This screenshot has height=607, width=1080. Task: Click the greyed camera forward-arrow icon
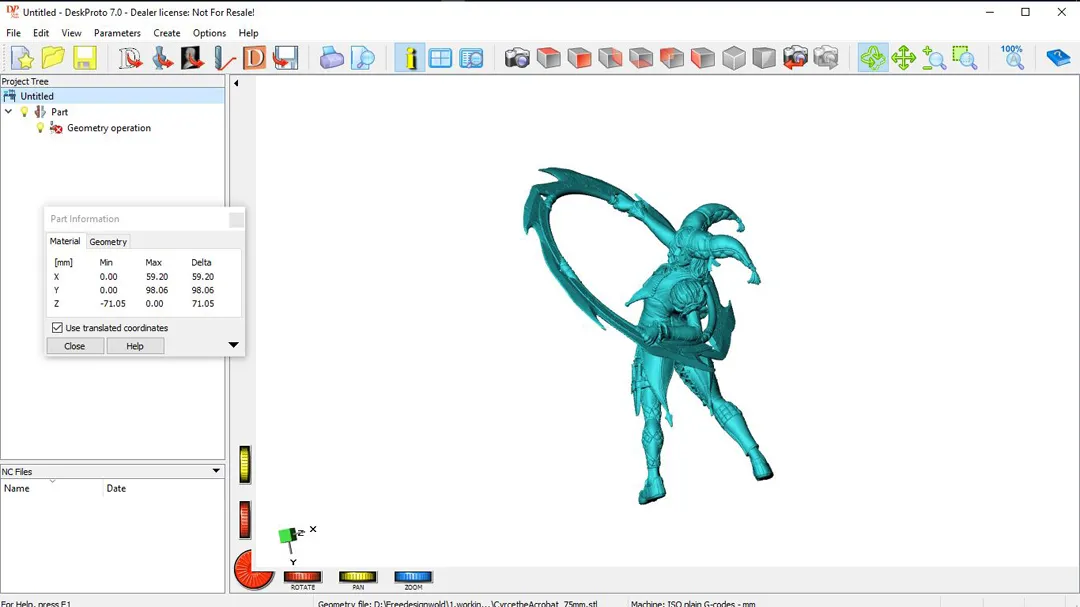point(826,59)
